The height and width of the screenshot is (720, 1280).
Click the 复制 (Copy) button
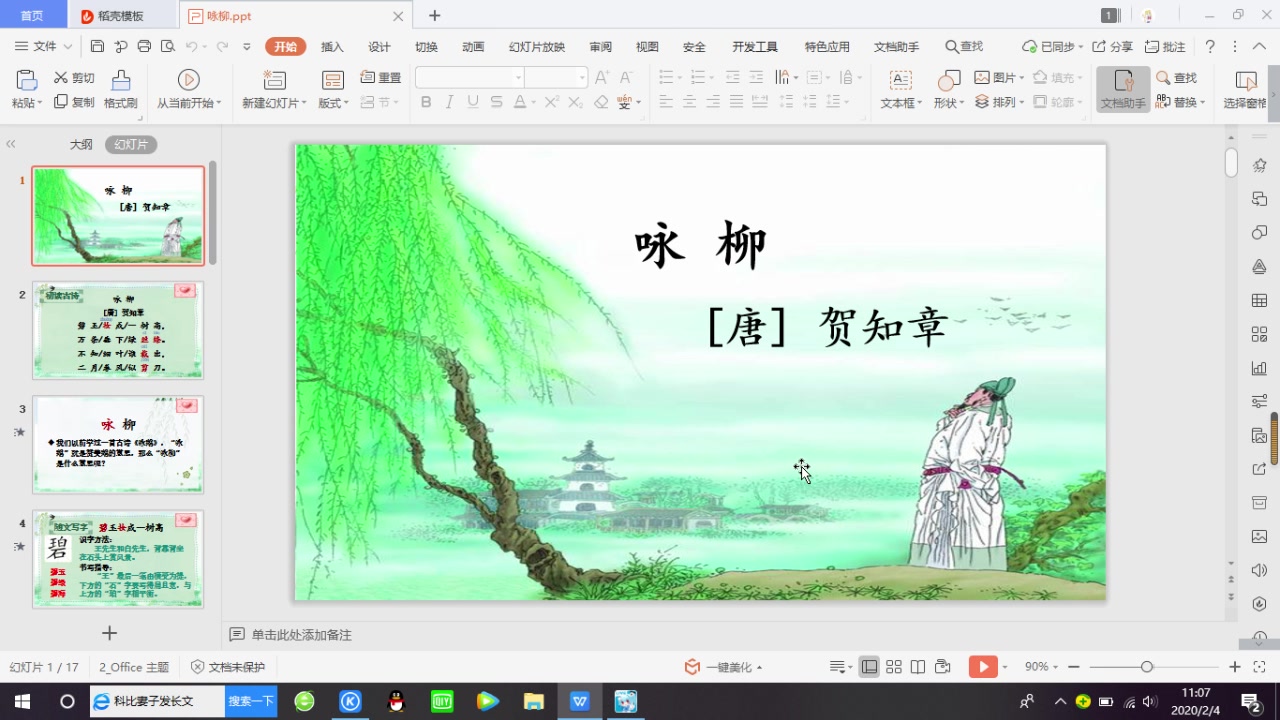click(74, 102)
